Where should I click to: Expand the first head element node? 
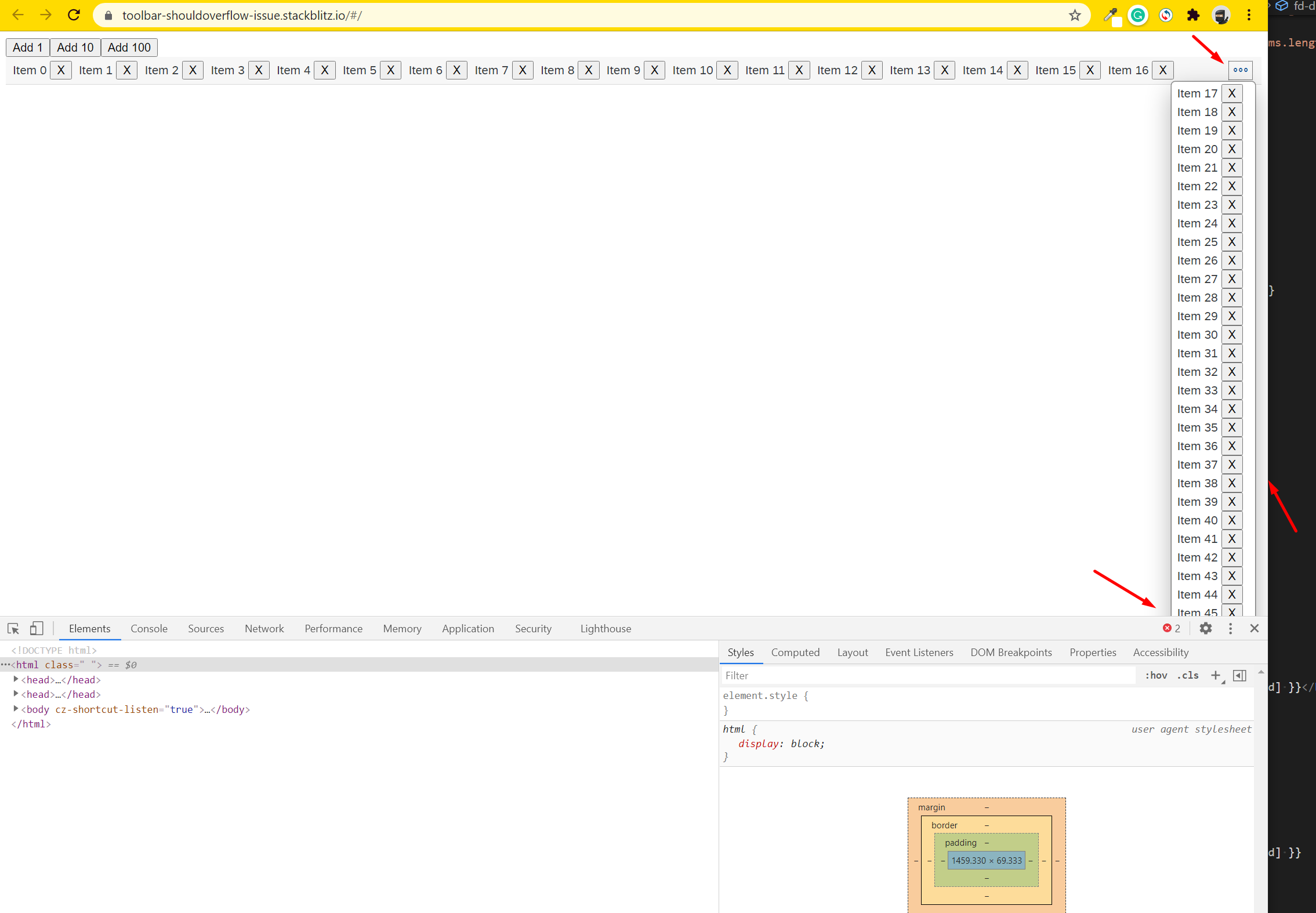coord(16,679)
